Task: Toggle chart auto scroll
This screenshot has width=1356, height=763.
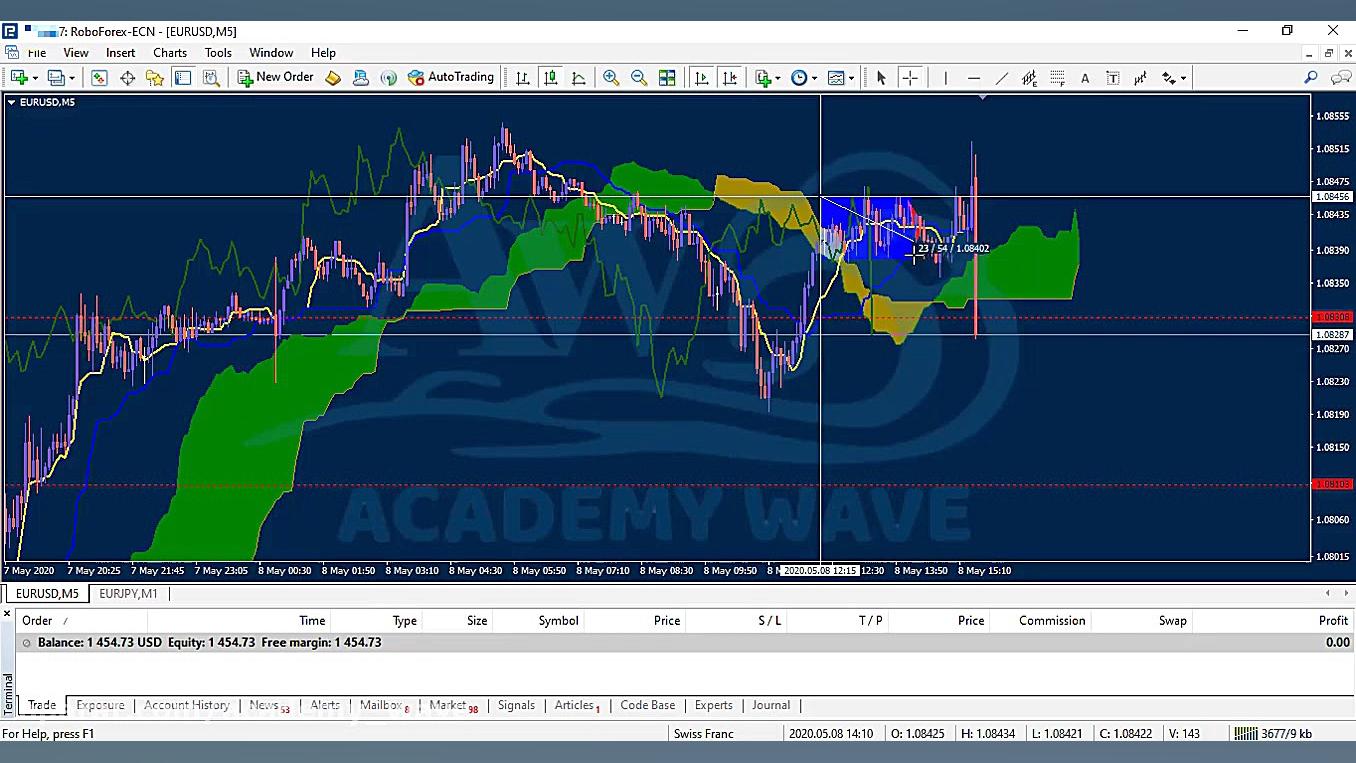Action: click(x=702, y=78)
